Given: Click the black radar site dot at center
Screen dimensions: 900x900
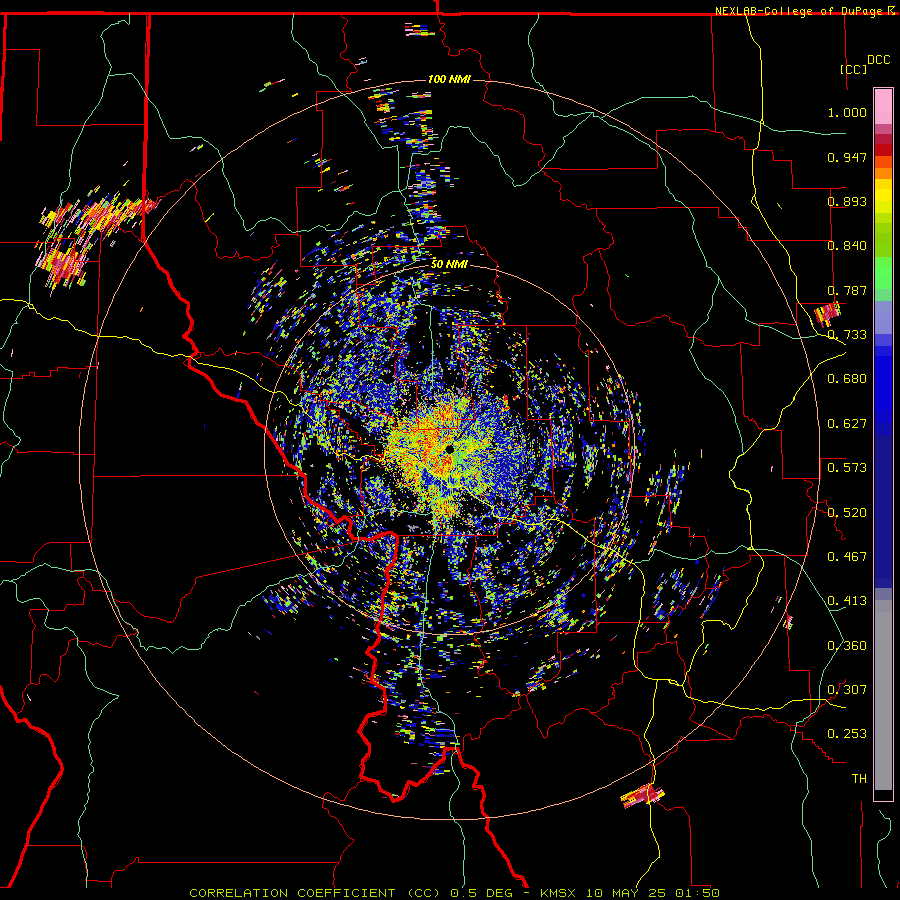Looking at the screenshot, I should click(449, 449).
